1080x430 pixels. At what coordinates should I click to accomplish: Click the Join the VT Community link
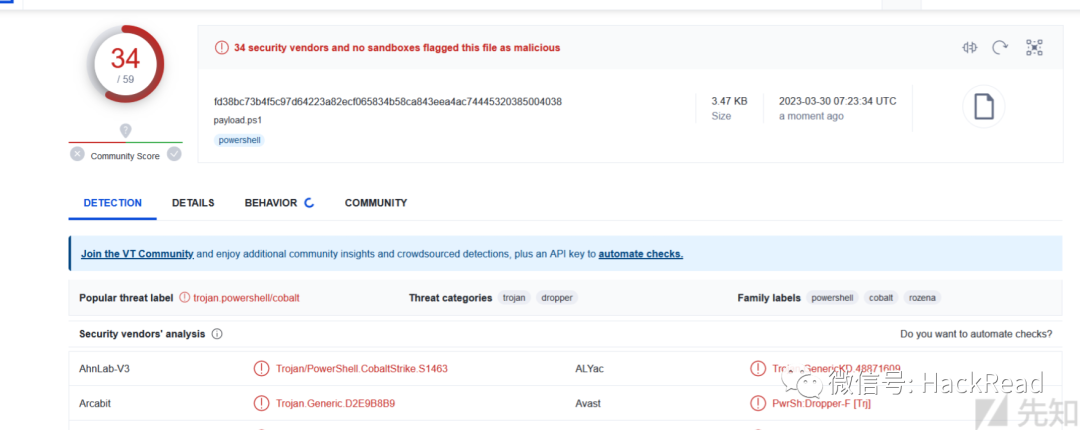pos(137,254)
